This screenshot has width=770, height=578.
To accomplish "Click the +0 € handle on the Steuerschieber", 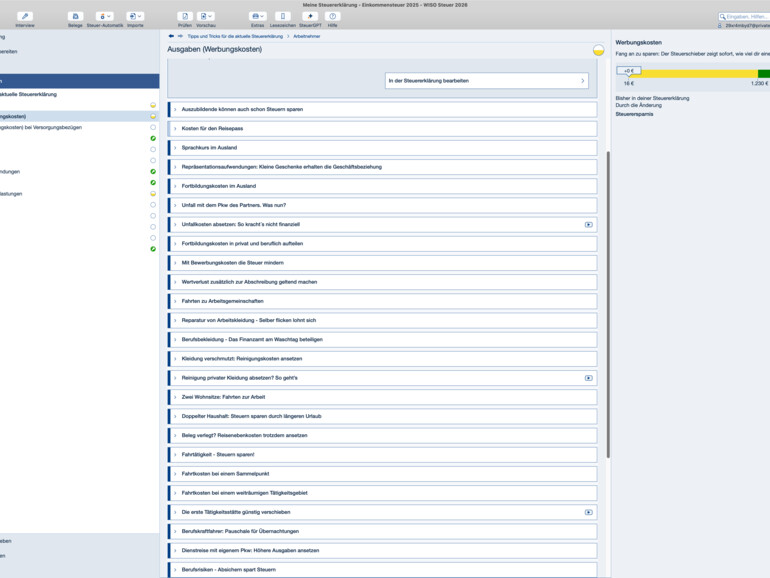I will [x=629, y=71].
